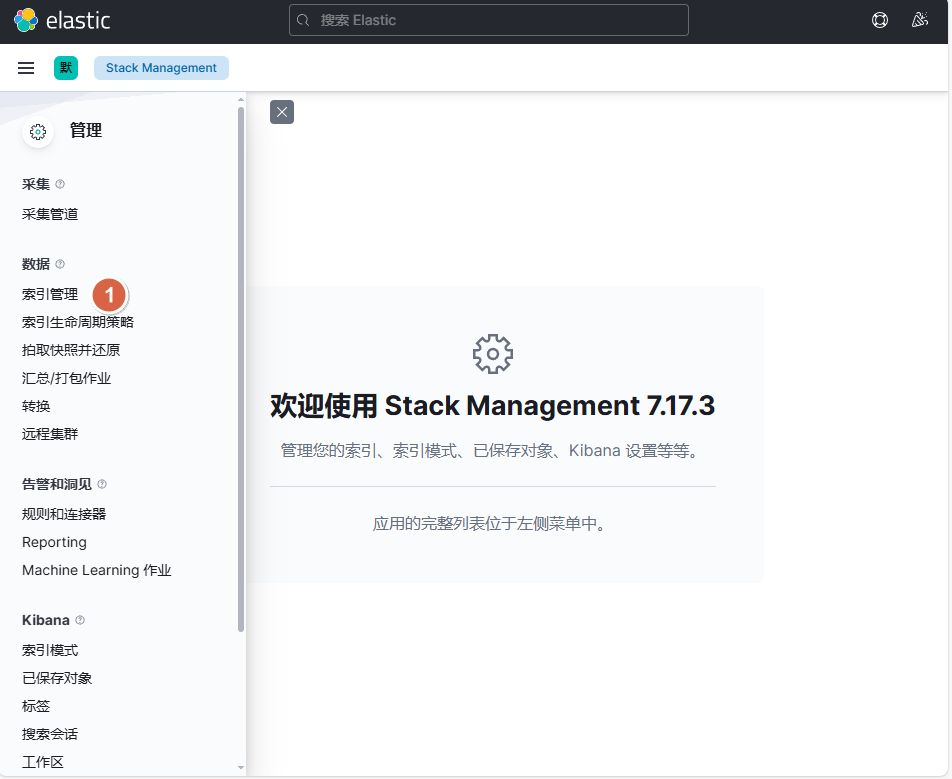Click 管理 sidebar title

pos(86,131)
